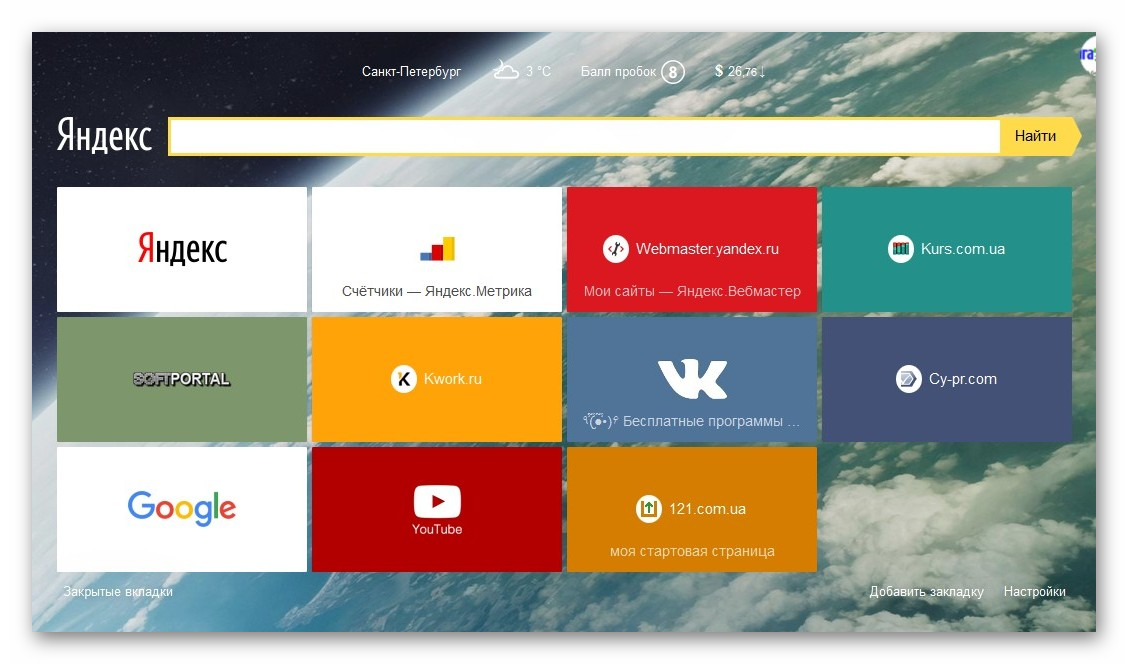The width and height of the screenshot is (1128, 664).
Task: Click the Kwork.ru round icon
Action: click(404, 379)
